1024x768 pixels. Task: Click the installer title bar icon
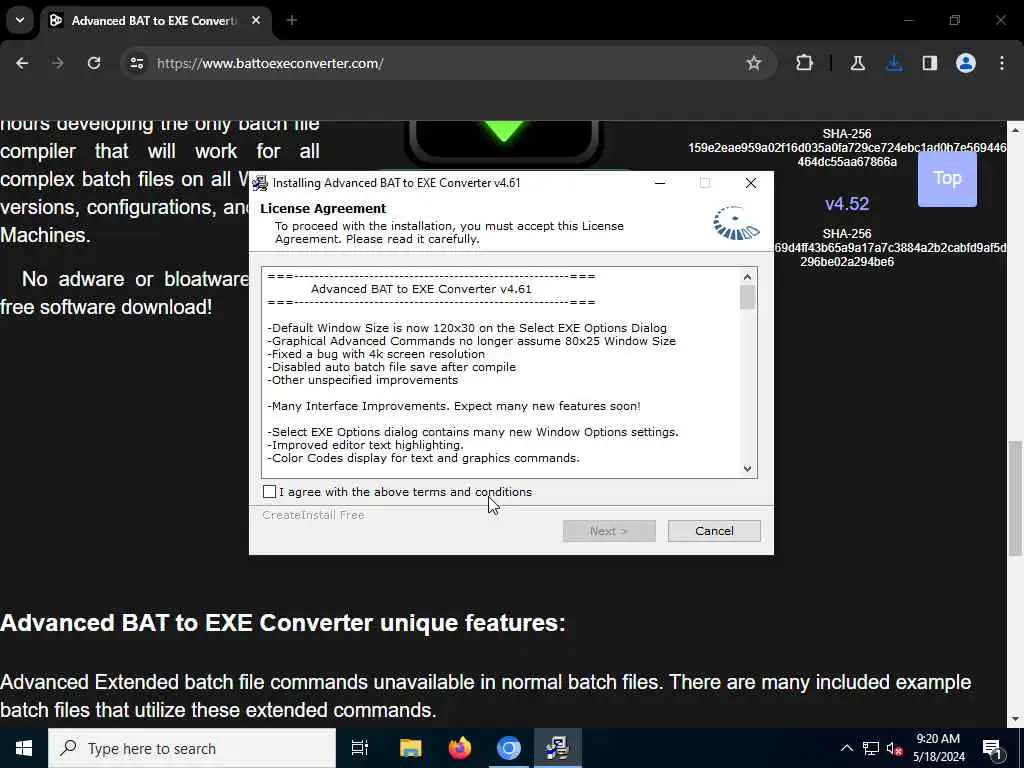(260, 183)
